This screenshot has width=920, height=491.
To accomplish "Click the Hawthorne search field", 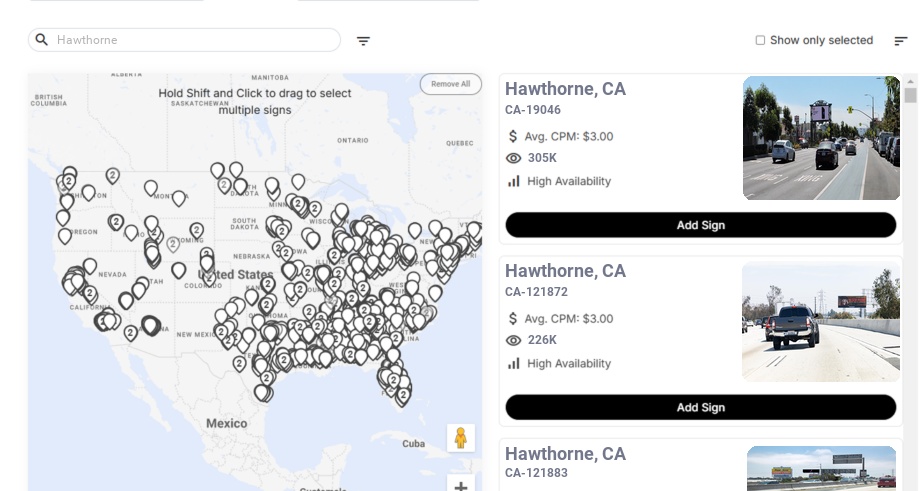I will [184, 40].
